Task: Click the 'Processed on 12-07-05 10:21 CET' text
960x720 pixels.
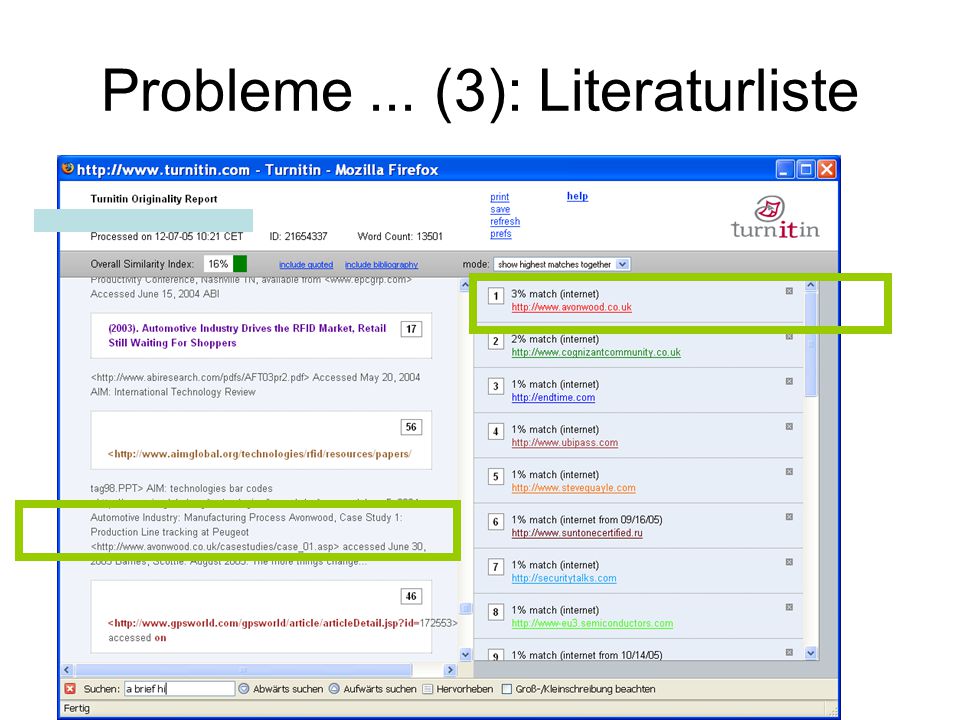Action: click(167, 236)
